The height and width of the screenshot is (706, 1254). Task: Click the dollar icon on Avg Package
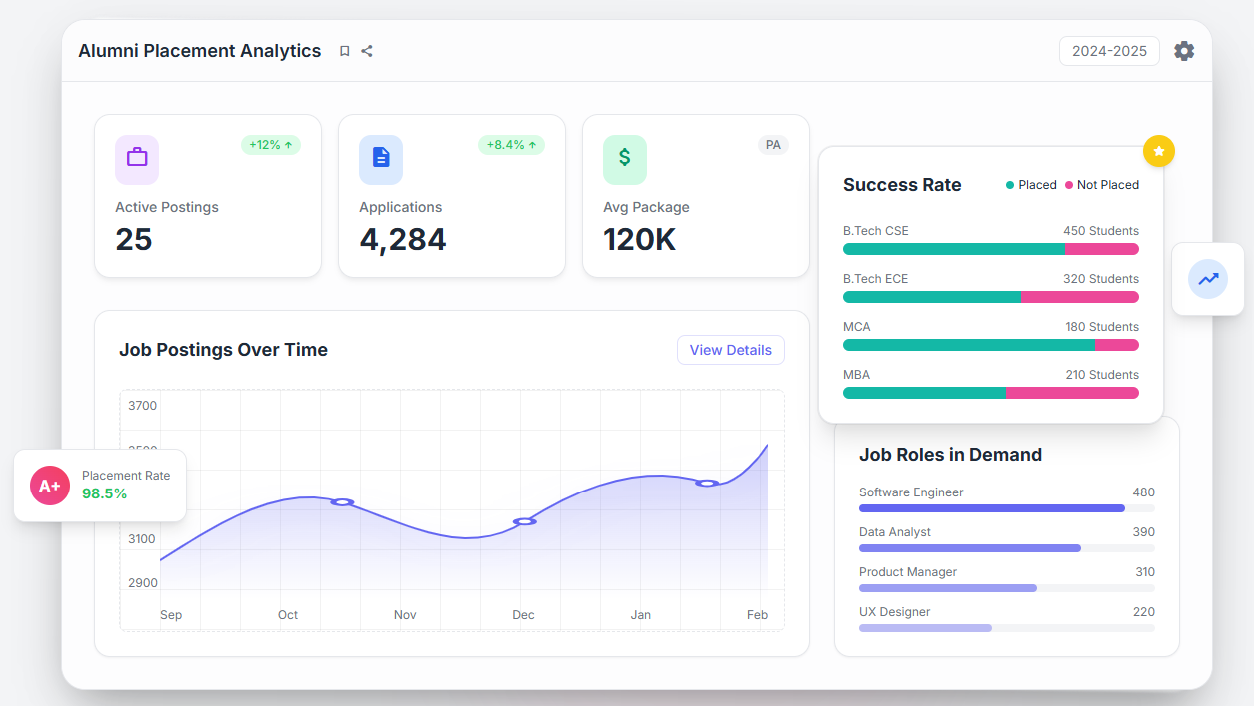coord(625,160)
